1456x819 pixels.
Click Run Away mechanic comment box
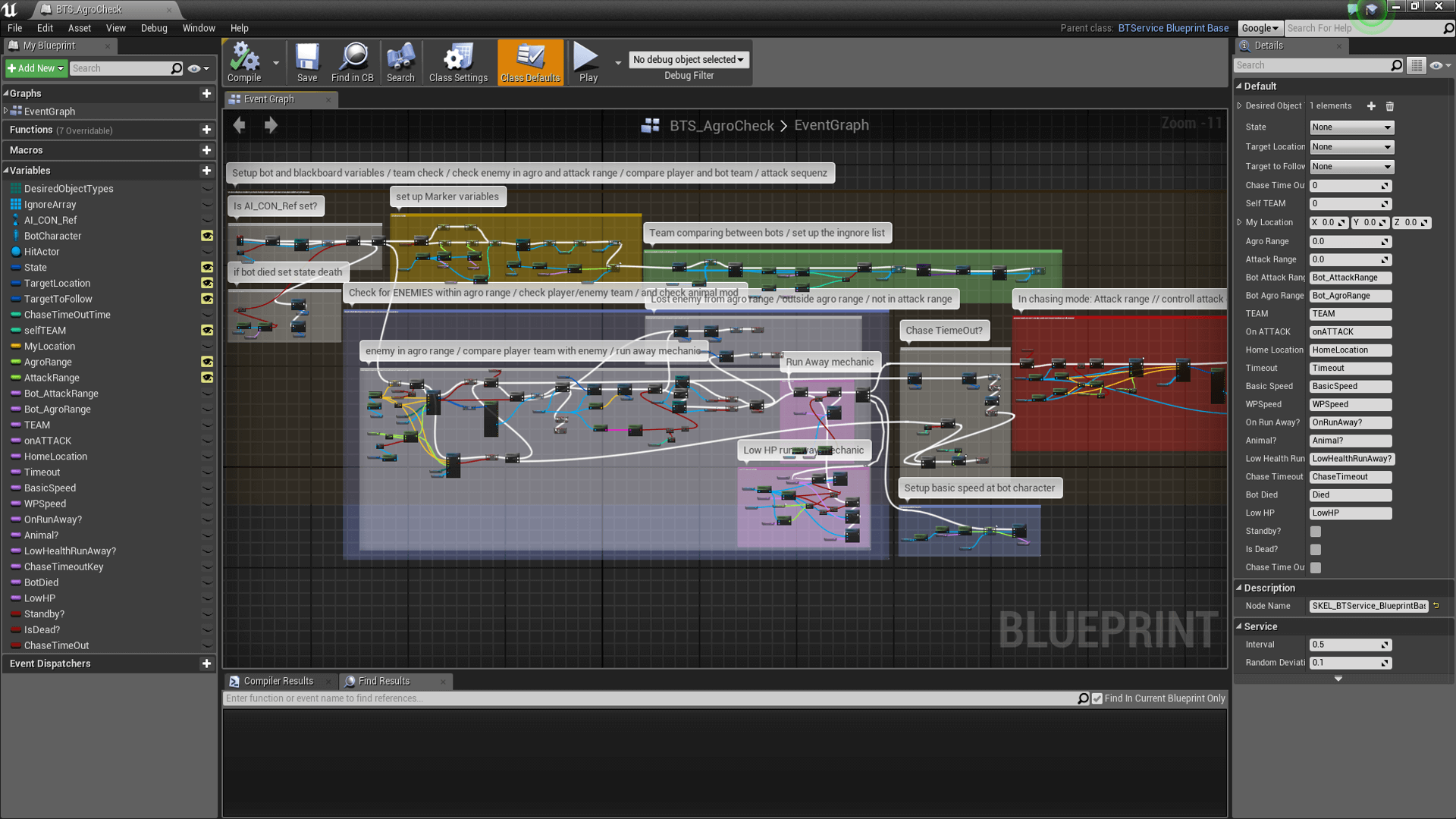[830, 362]
